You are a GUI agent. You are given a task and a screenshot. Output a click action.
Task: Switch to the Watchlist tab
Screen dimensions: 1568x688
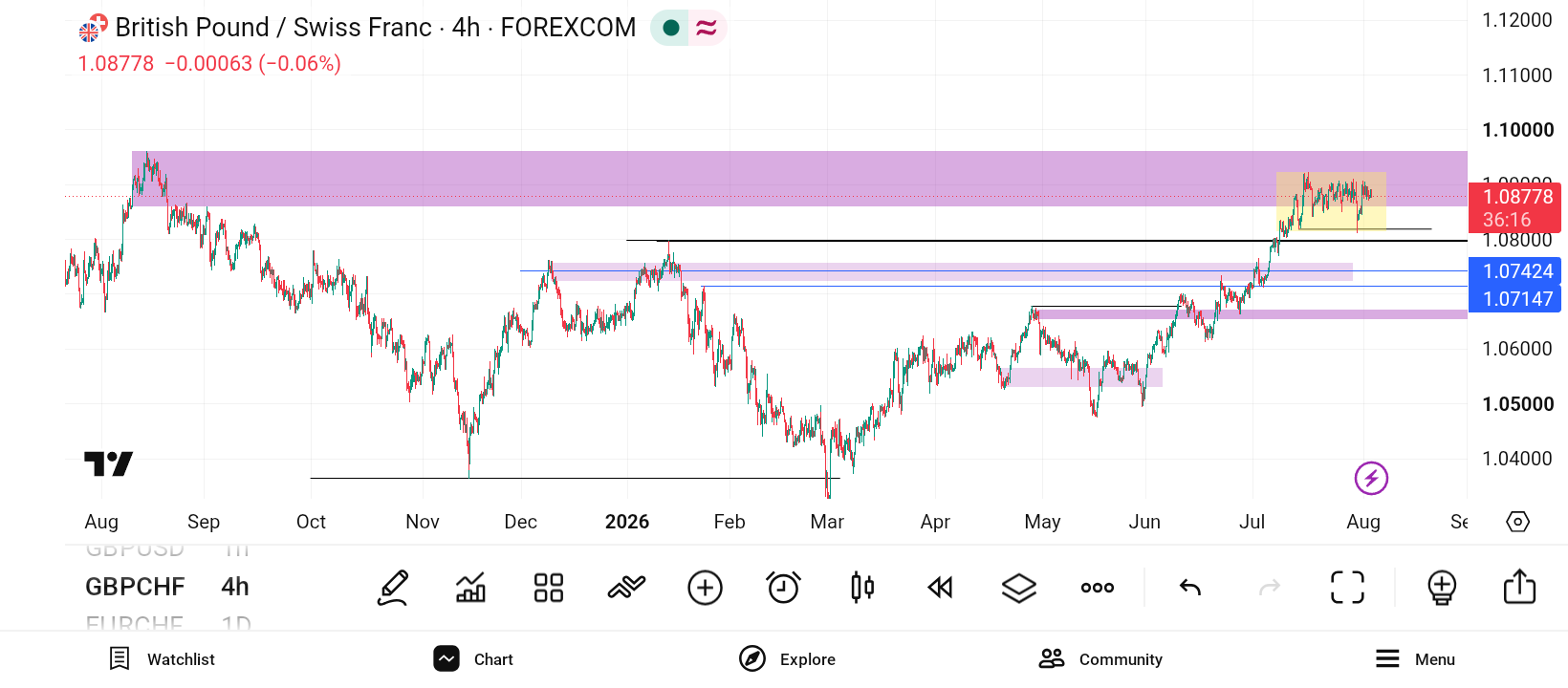point(162,659)
